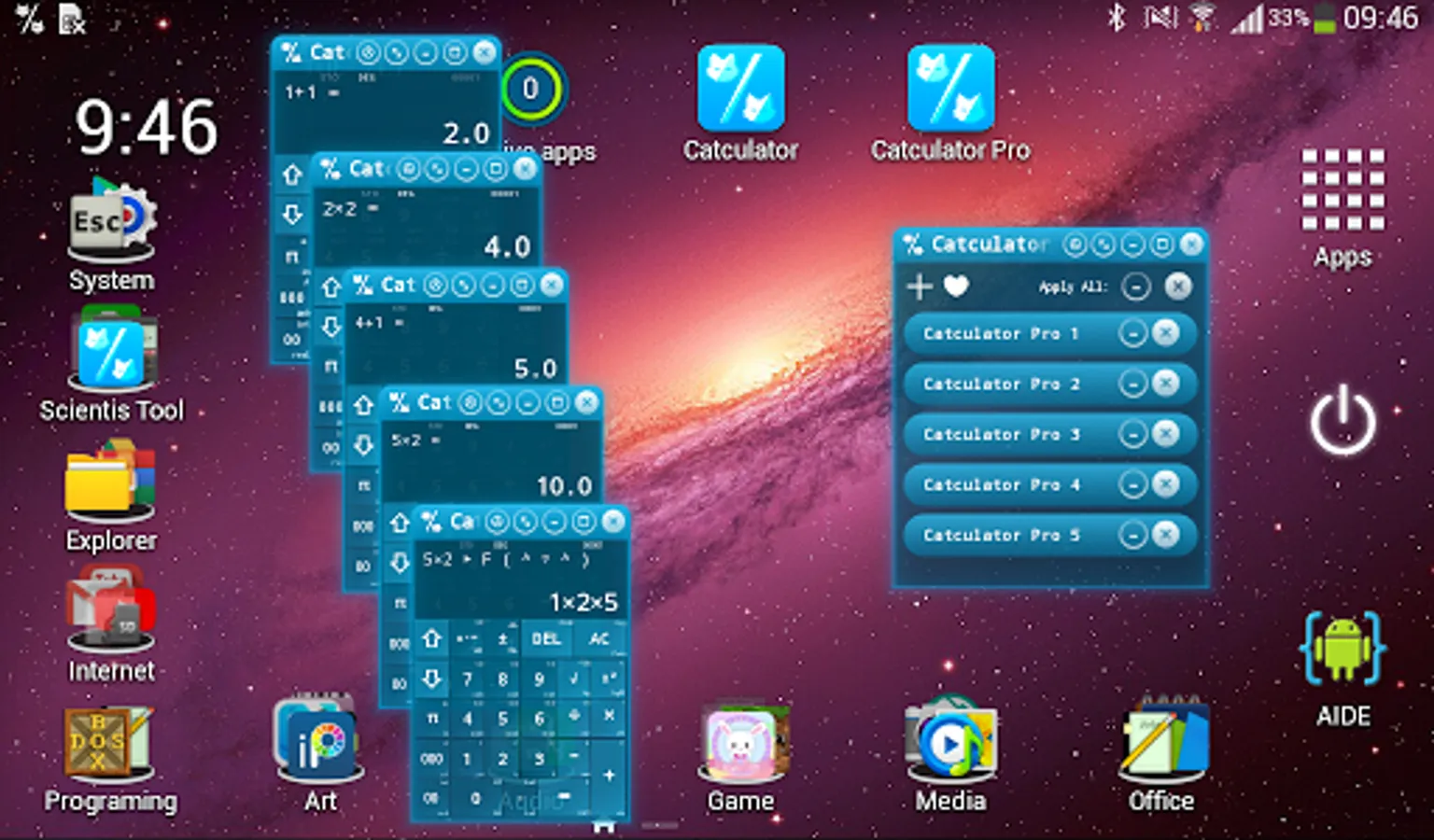This screenshot has width=1434, height=840.
Task: Tap up arrow on the 1+1 calculator
Action: [x=292, y=175]
